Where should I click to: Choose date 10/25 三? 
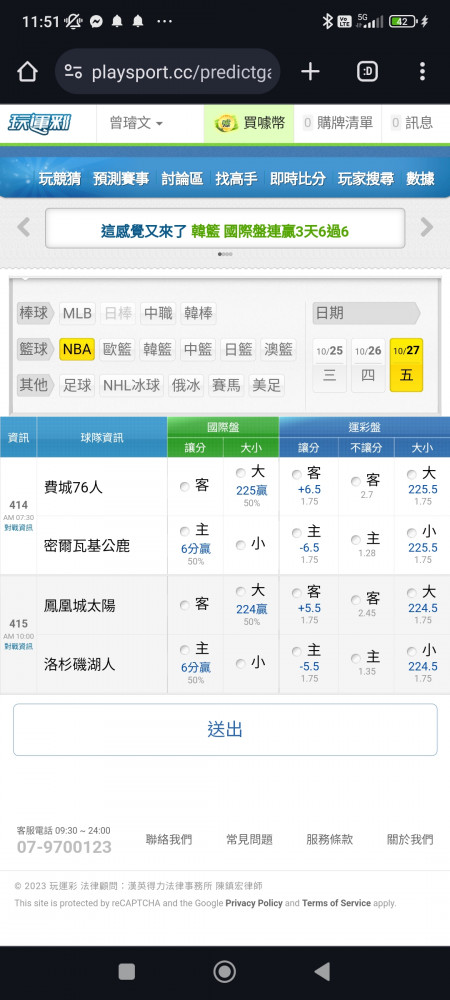[330, 365]
